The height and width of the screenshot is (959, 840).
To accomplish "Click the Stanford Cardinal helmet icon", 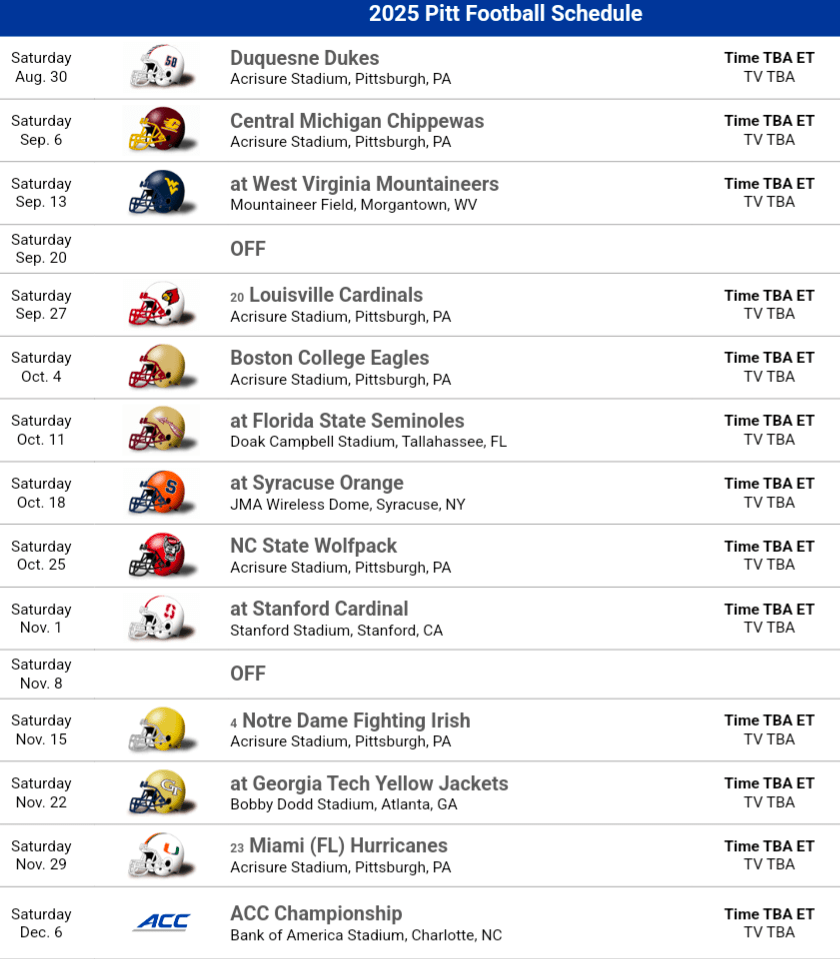I will (160, 618).
